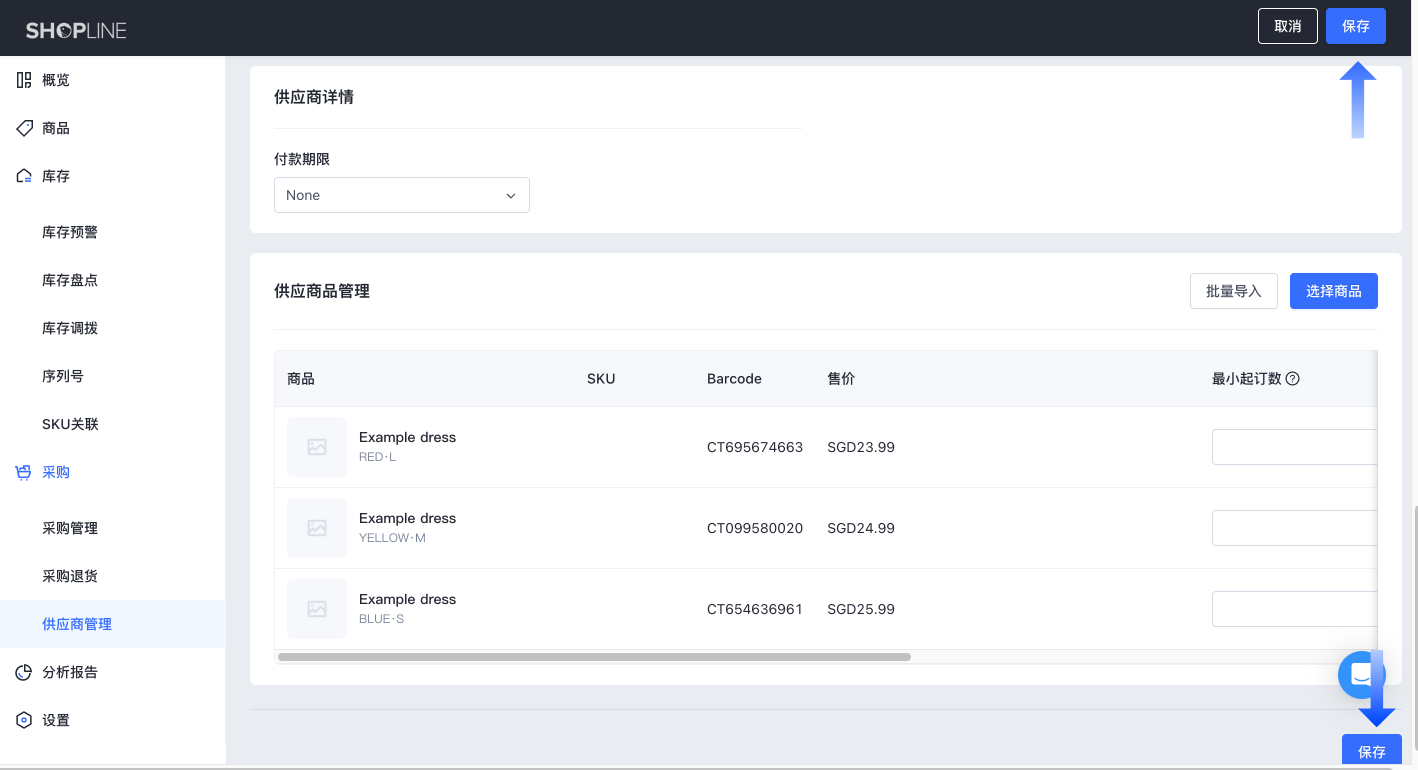Click Example dress name in BLUE·S row
1418x770 pixels.
point(407,599)
